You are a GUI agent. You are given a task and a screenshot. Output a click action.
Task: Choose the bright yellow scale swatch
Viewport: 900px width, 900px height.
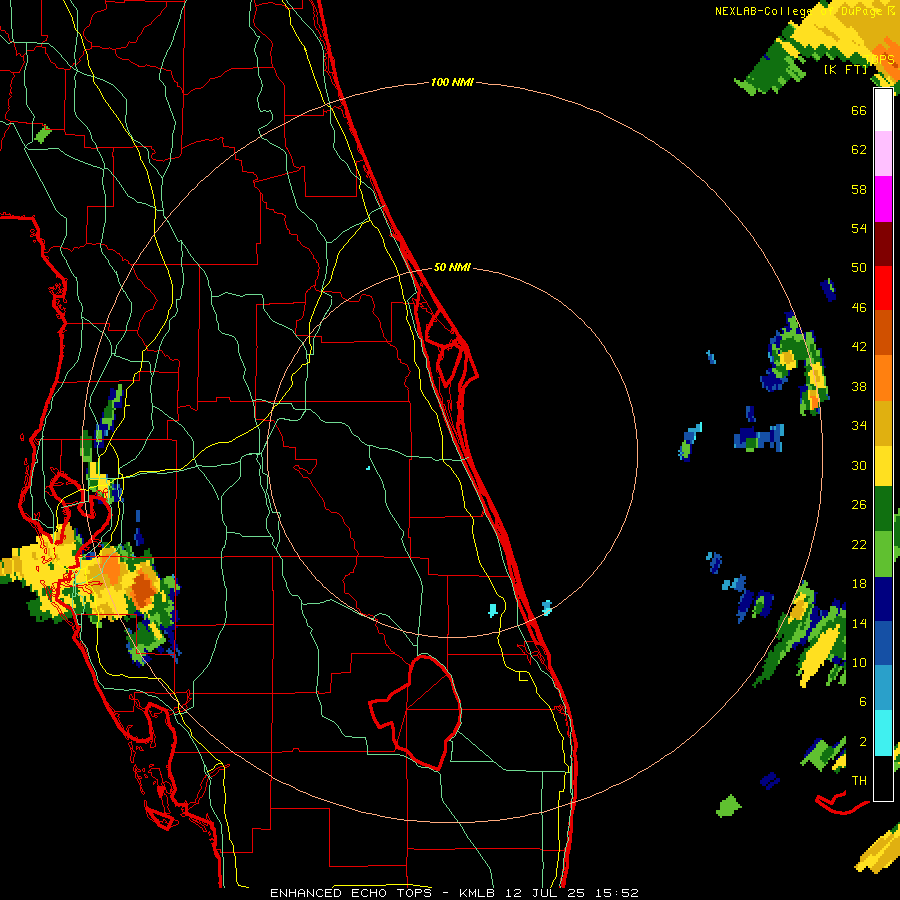(883, 467)
